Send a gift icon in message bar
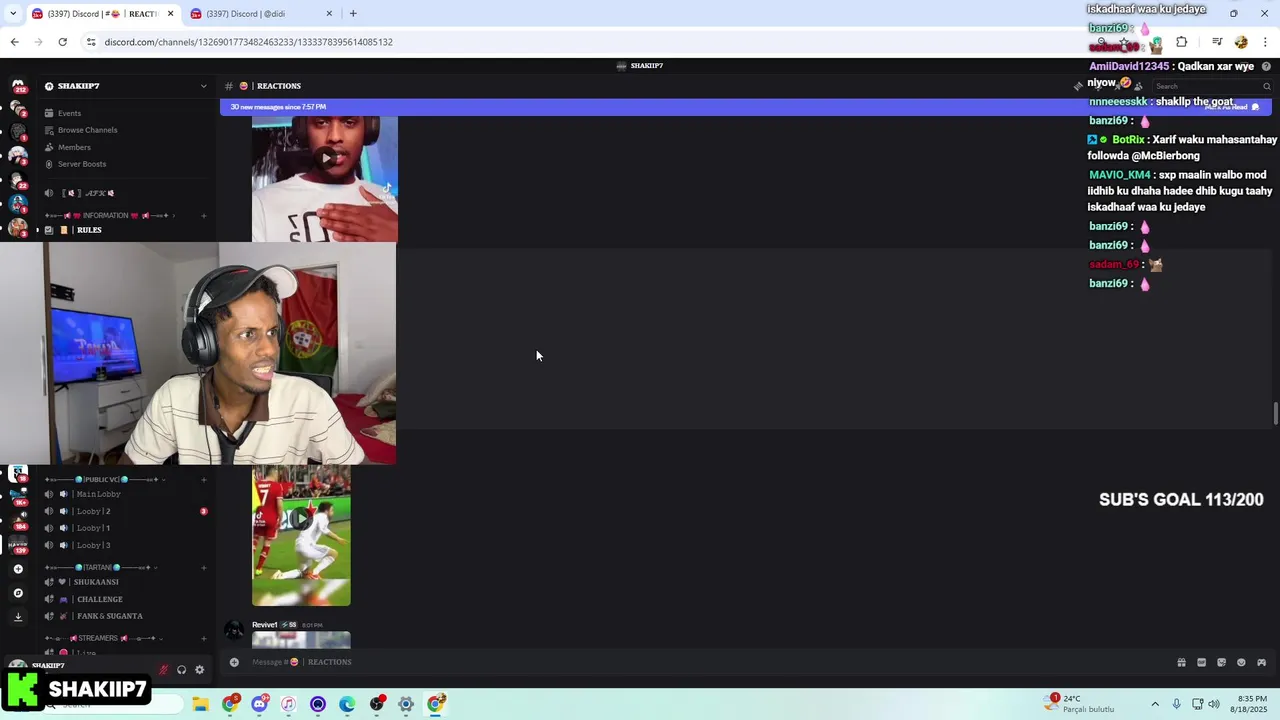Screen dimensions: 1280x720 pos(1181,662)
